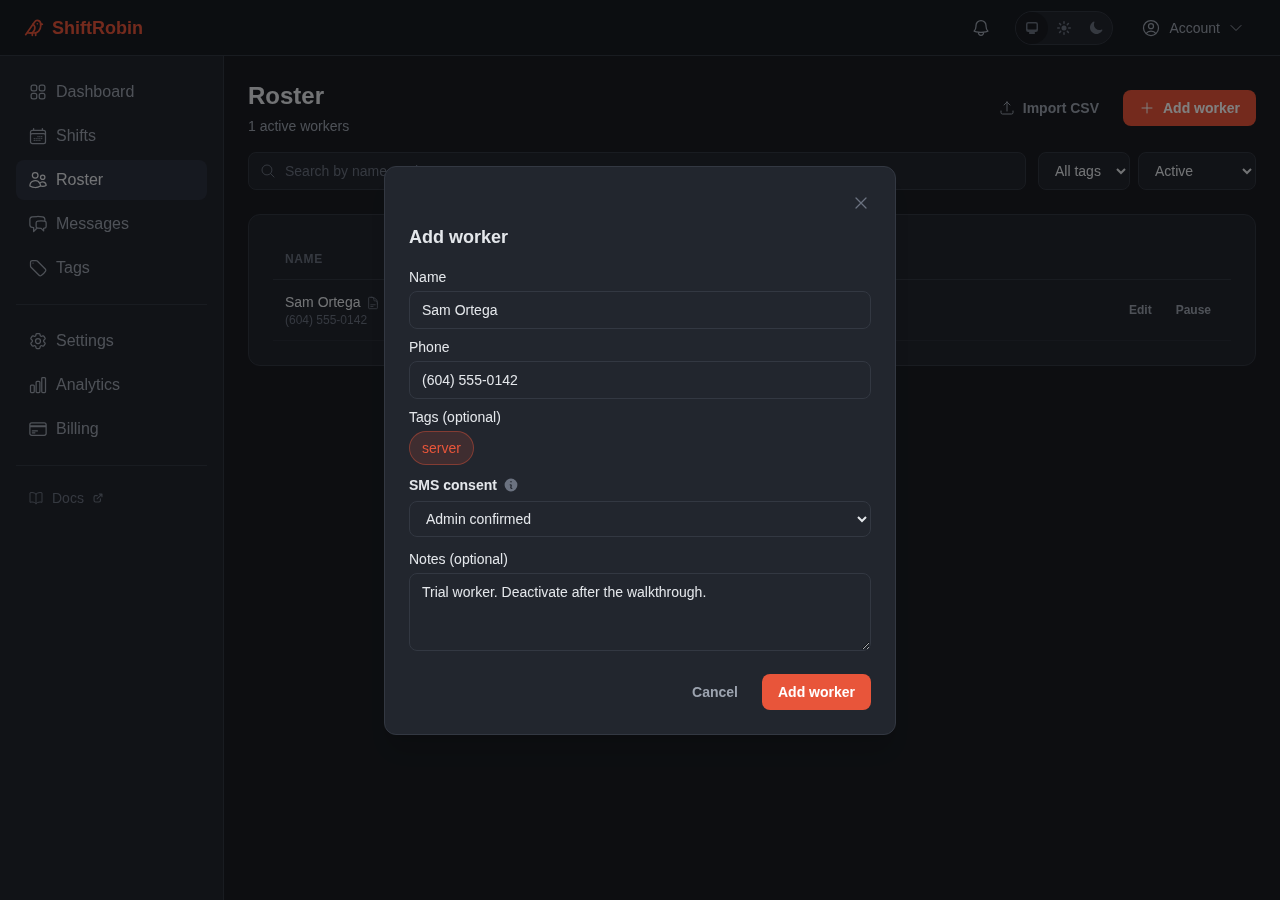The image size is (1280, 900).
Task: Click the Analytics bar chart icon
Action: [x=38, y=385]
